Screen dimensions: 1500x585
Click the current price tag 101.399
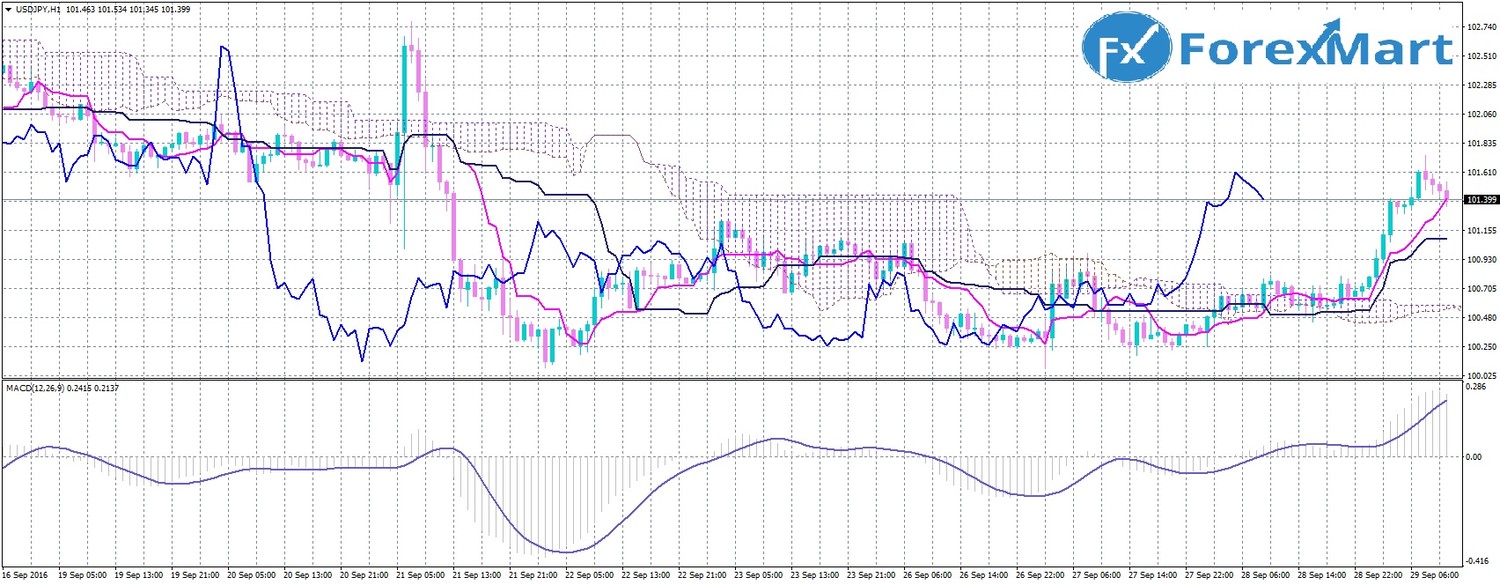tap(1478, 200)
